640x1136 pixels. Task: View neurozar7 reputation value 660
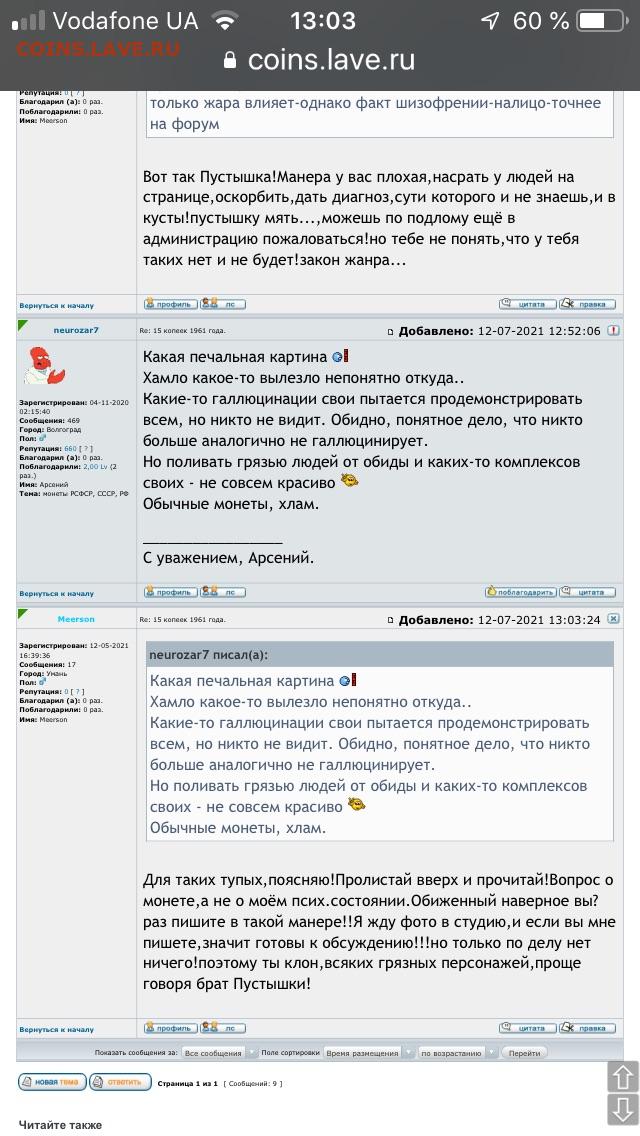coord(70,448)
